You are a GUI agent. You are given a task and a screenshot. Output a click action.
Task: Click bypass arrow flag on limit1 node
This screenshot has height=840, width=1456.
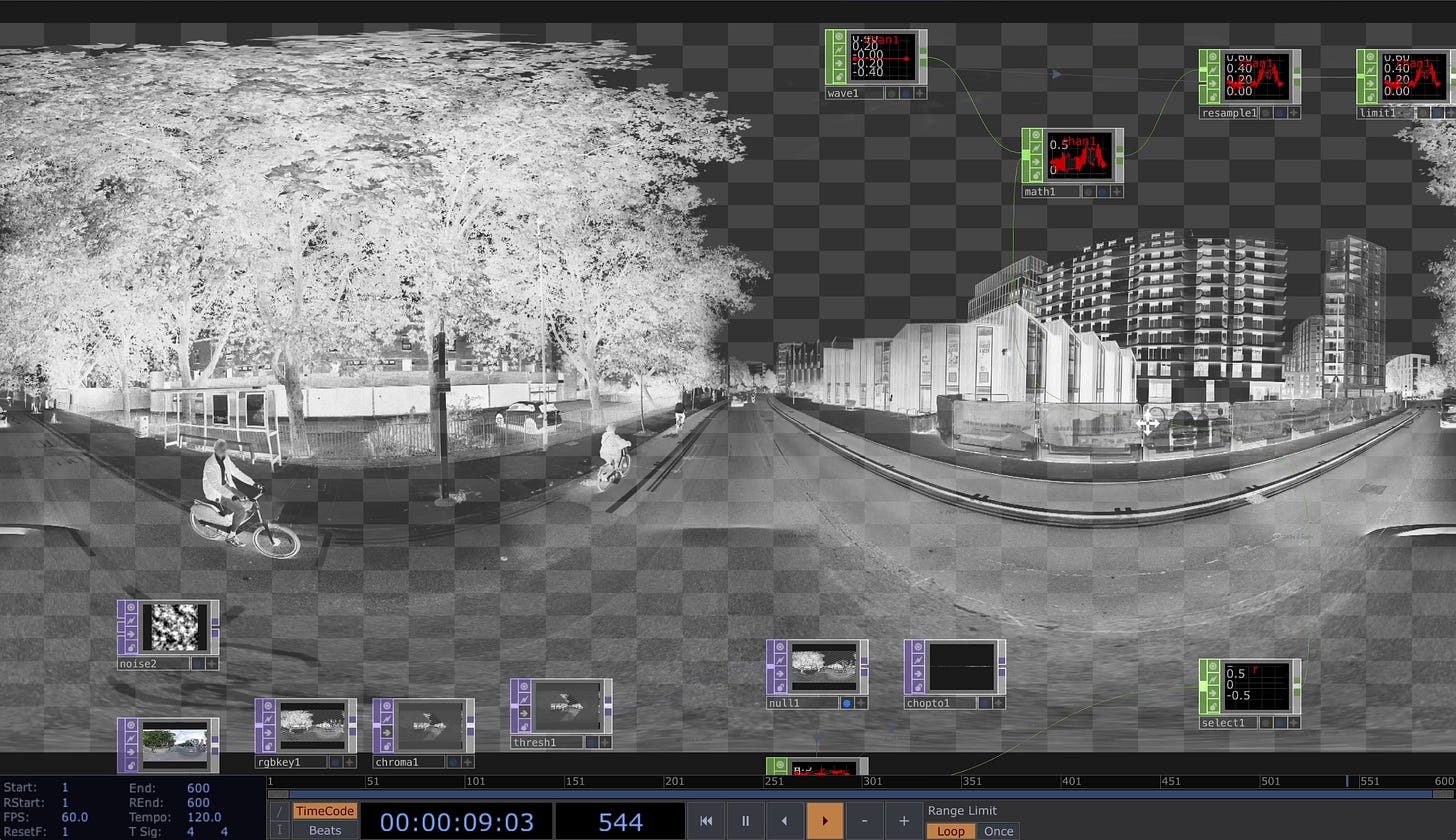[1371, 83]
